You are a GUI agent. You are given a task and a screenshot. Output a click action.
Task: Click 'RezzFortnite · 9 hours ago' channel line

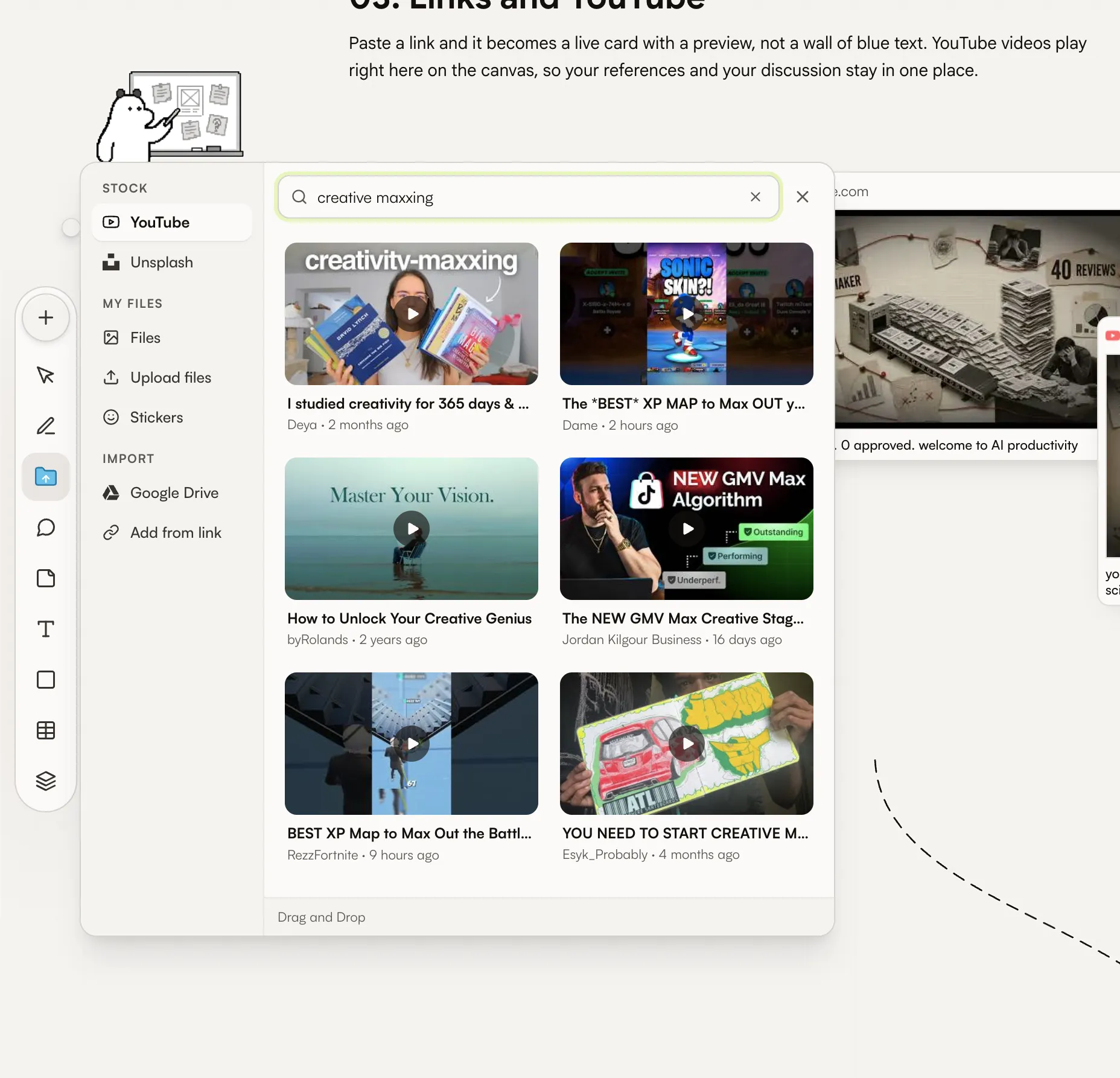(x=363, y=855)
